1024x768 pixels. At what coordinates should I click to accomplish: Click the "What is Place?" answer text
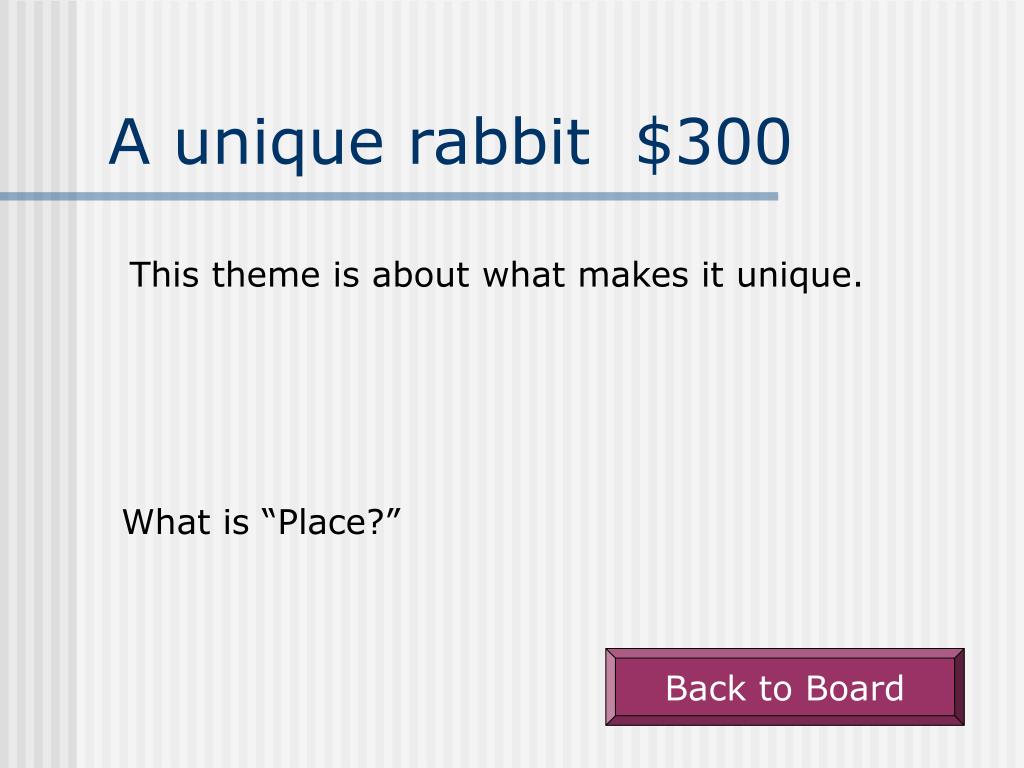tap(261, 522)
